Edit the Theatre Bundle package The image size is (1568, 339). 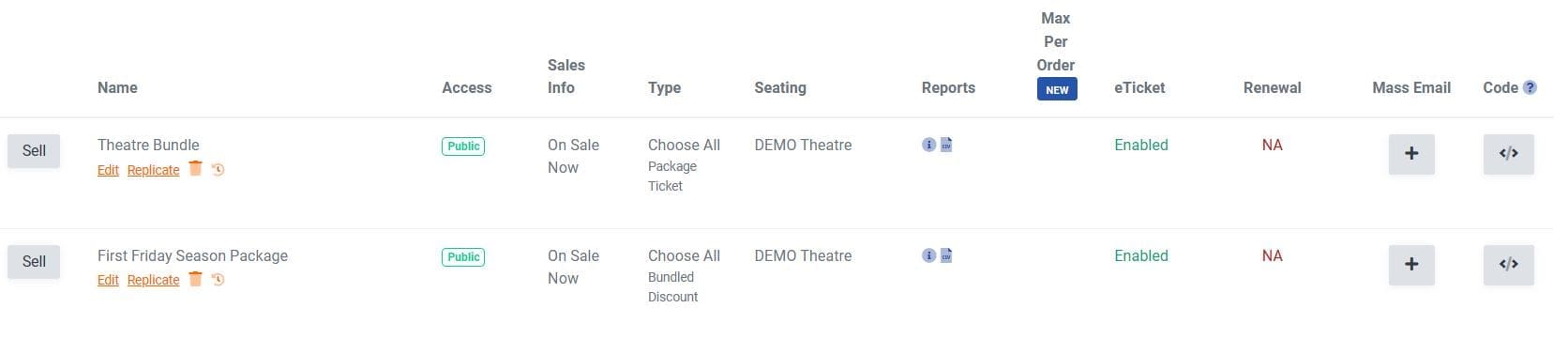(108, 170)
